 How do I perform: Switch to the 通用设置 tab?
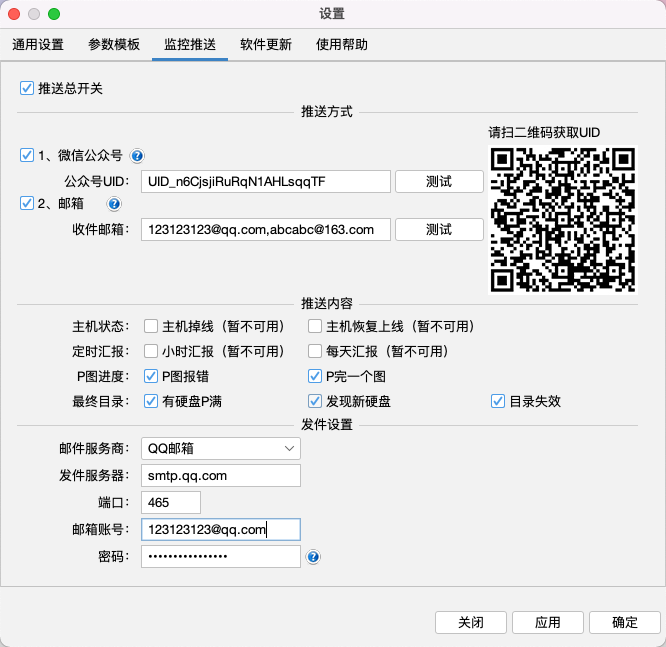38,45
